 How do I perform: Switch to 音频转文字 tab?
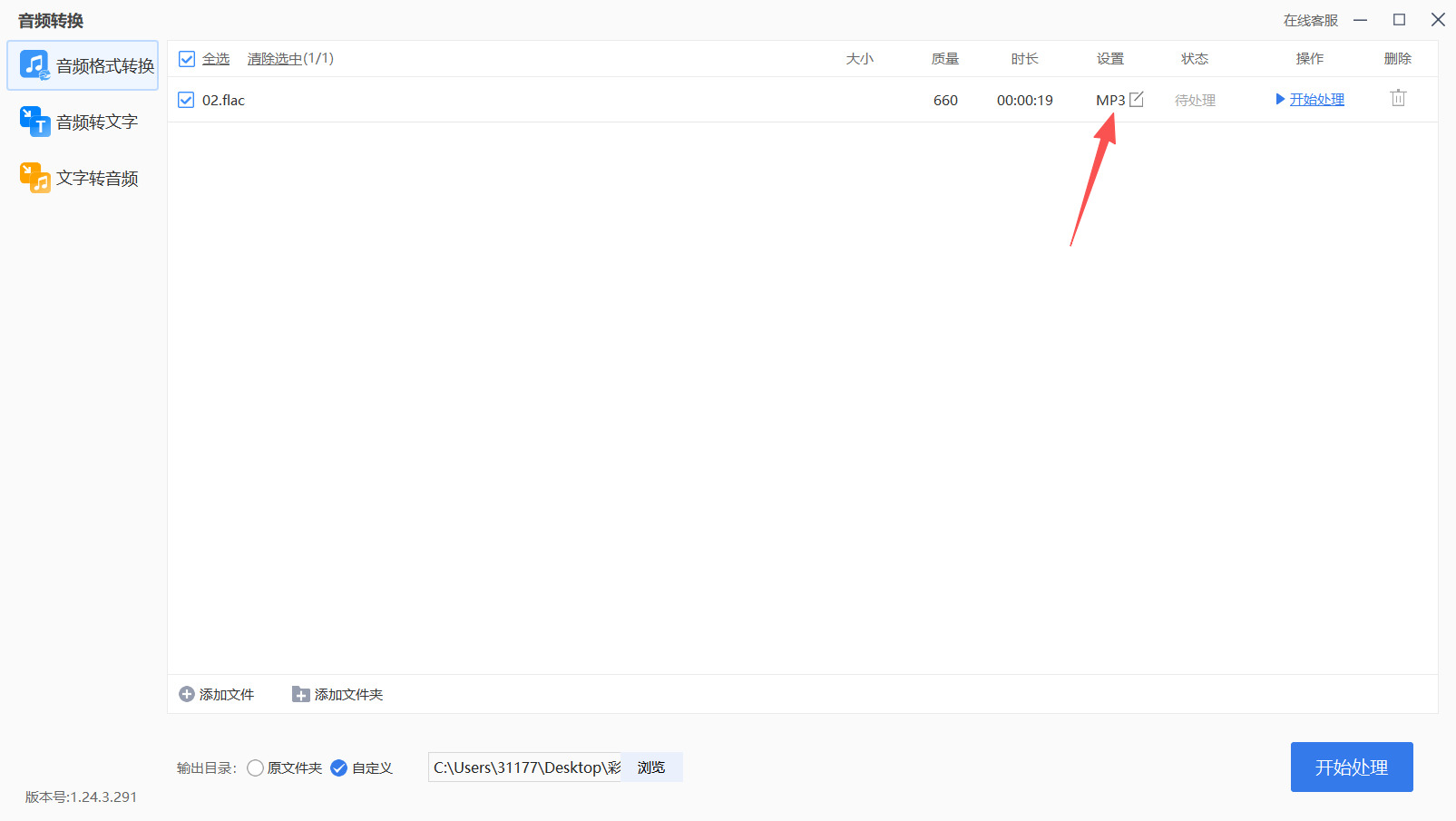click(x=83, y=122)
